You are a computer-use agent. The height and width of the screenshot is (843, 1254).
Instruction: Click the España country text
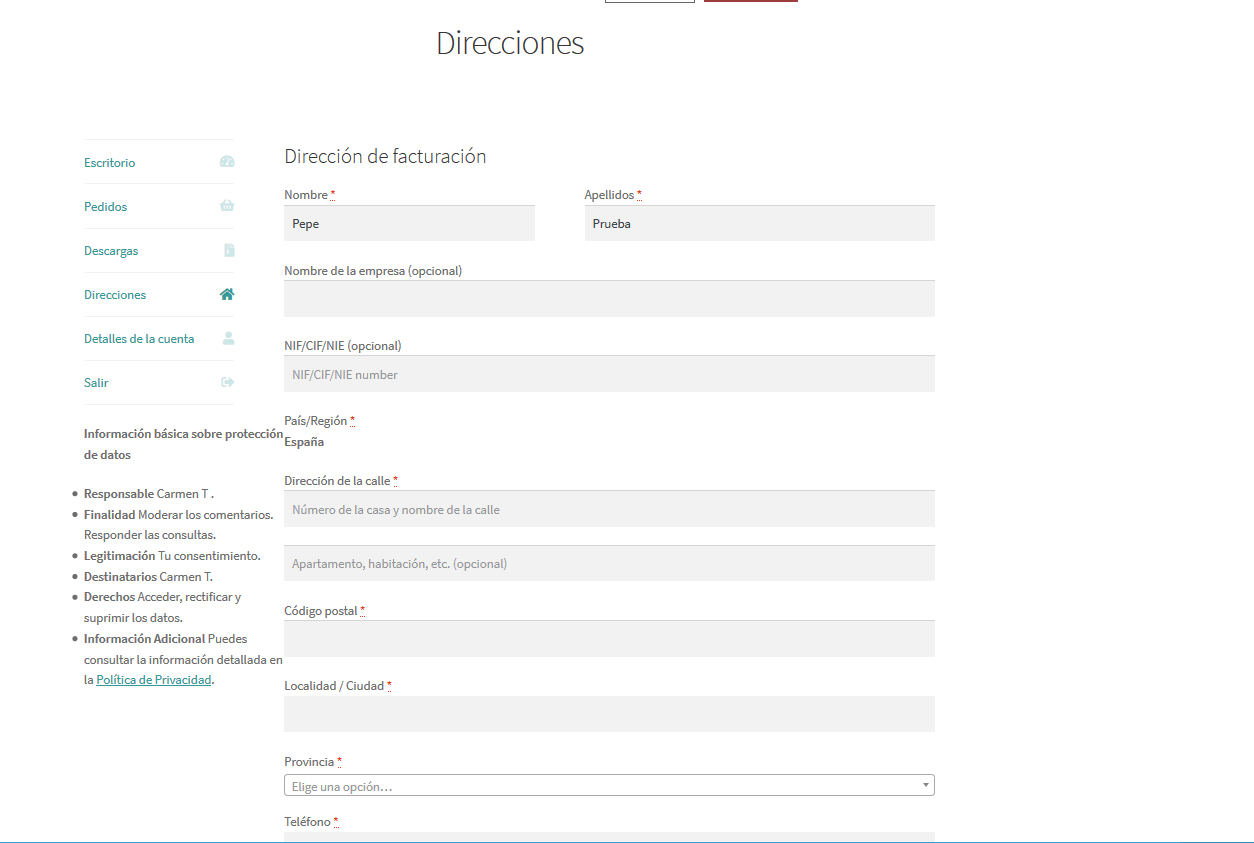click(x=304, y=442)
